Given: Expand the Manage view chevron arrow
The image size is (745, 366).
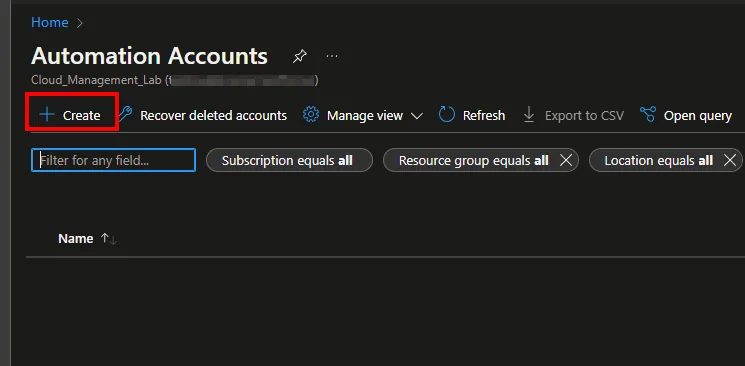Looking at the screenshot, I should pyautogui.click(x=417, y=116).
